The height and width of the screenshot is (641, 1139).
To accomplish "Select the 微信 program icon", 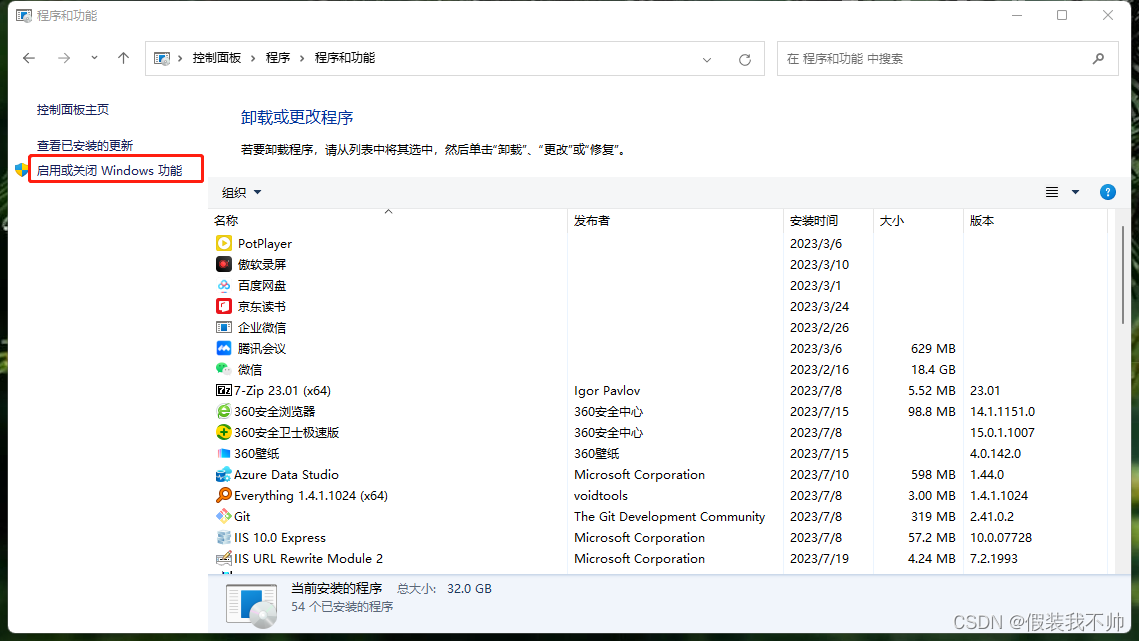I will pyautogui.click(x=224, y=369).
